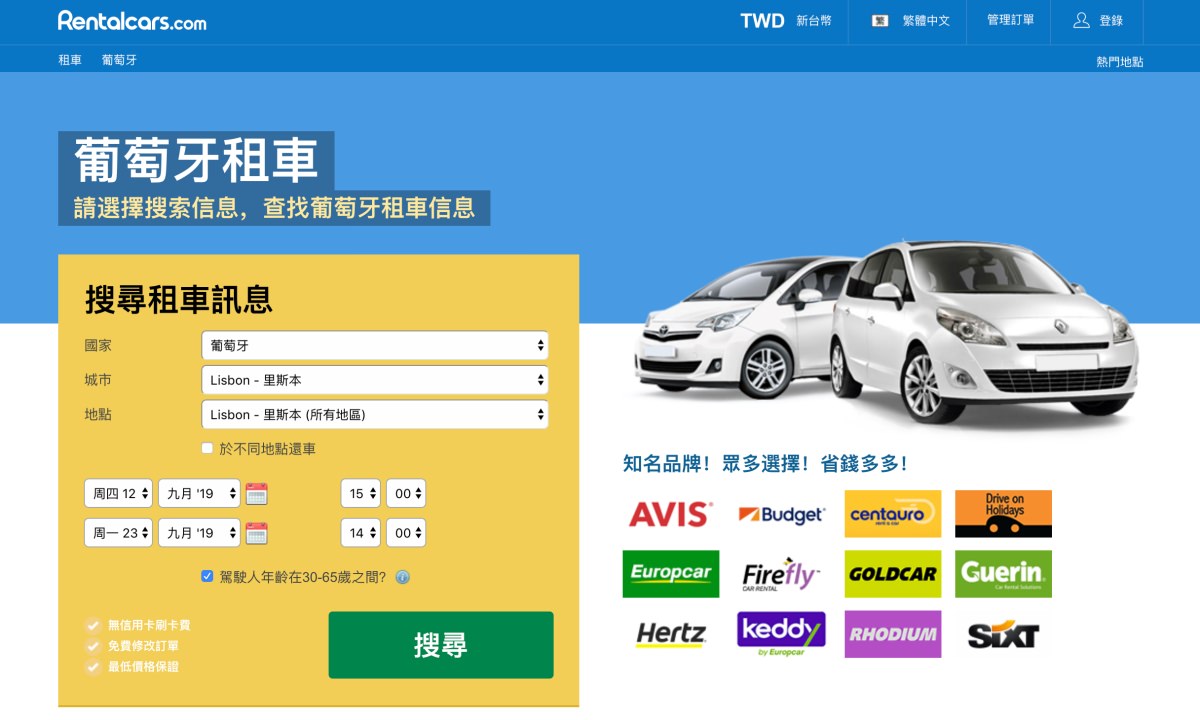The width and height of the screenshot is (1200, 720).
Task: Click the 葡萄牙 breadcrumb link
Action: pyautogui.click(x=119, y=60)
